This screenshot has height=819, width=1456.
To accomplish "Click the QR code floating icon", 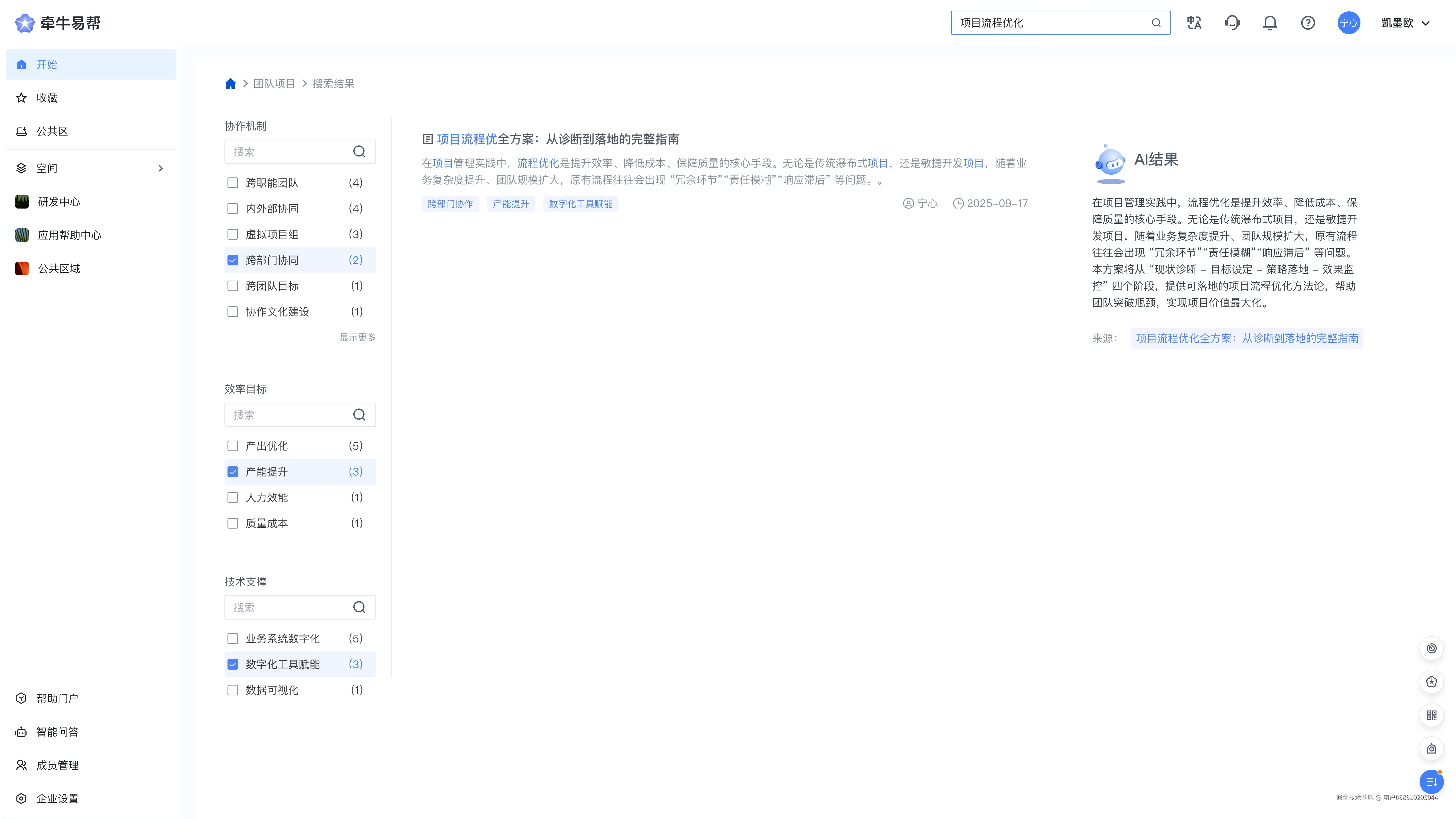I will pyautogui.click(x=1431, y=715).
